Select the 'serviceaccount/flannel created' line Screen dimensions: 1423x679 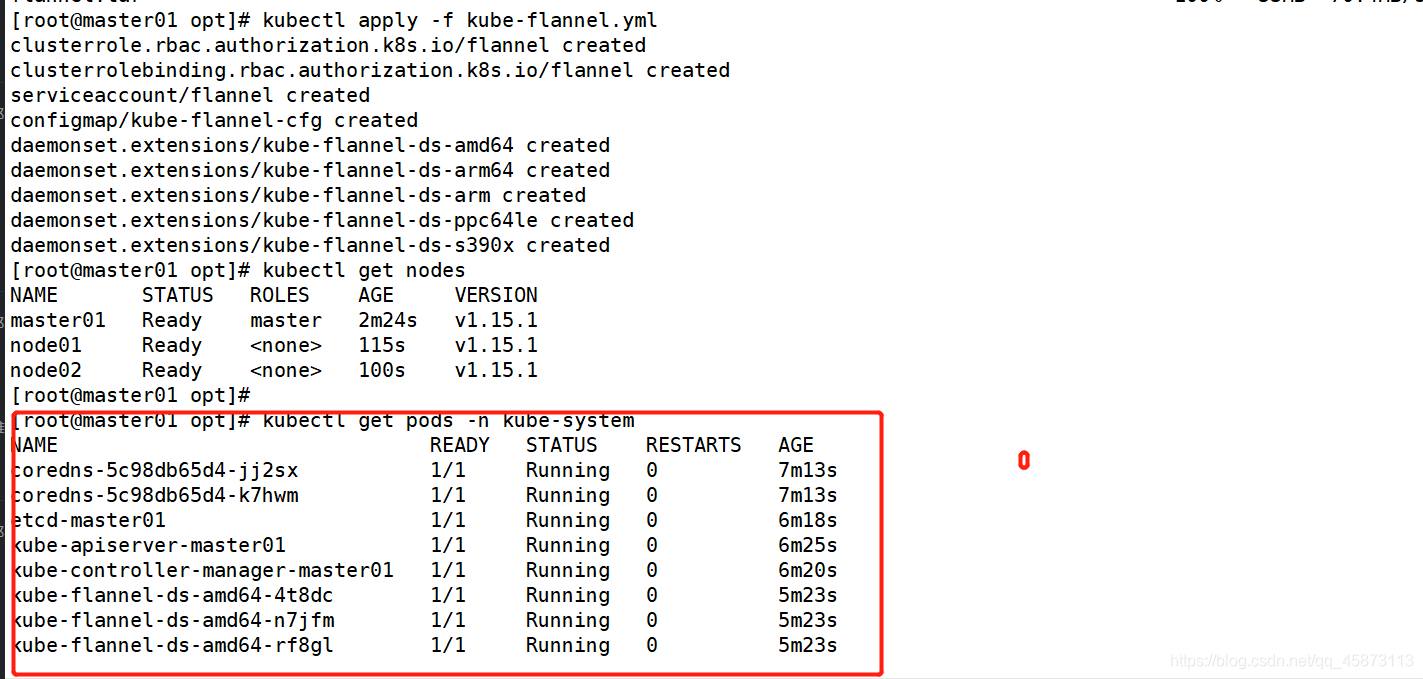pyautogui.click(x=190, y=95)
